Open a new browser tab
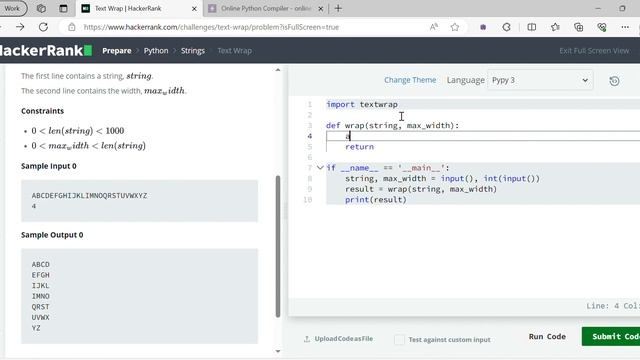Image resolution: width=640 pixels, height=360 pixels. pyautogui.click(x=338, y=8)
